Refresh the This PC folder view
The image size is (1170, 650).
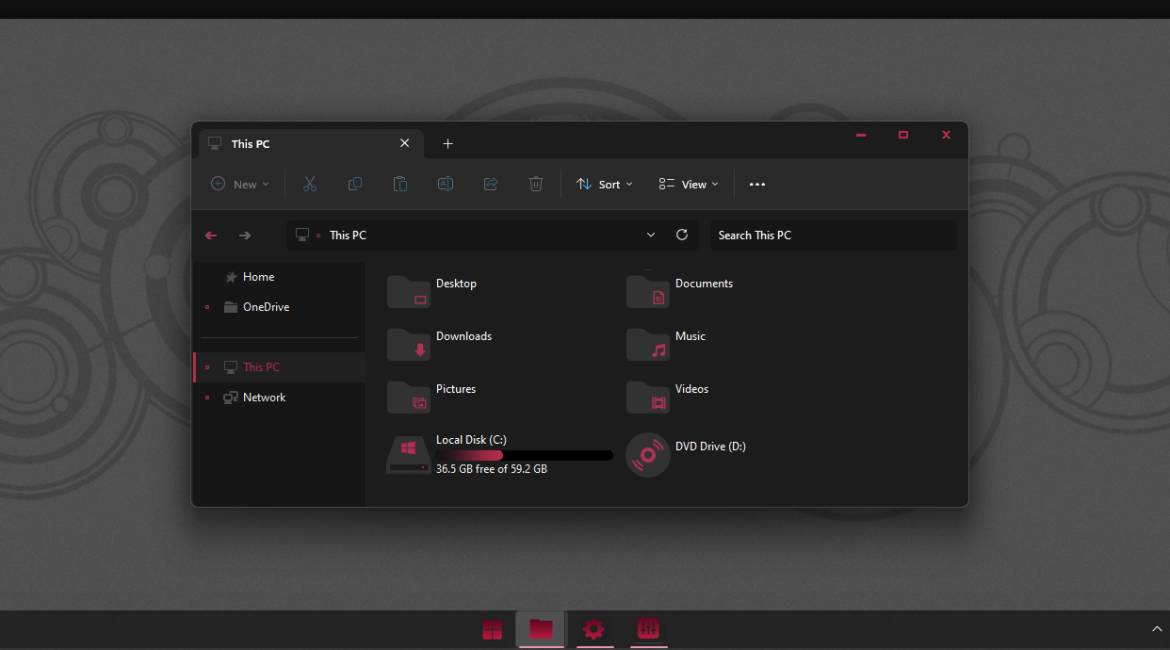pos(682,235)
